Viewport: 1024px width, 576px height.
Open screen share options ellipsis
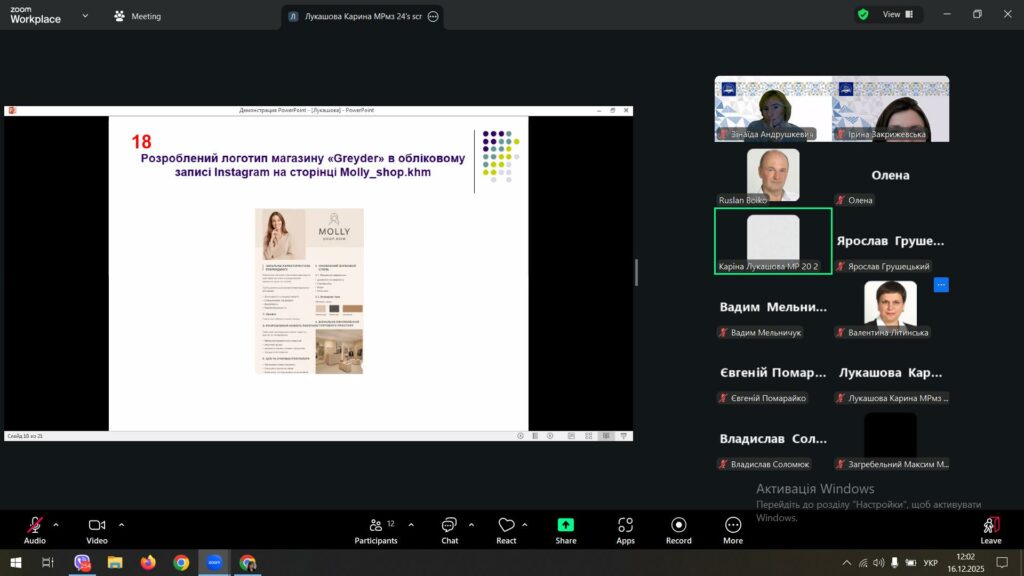pyautogui.click(x=433, y=16)
